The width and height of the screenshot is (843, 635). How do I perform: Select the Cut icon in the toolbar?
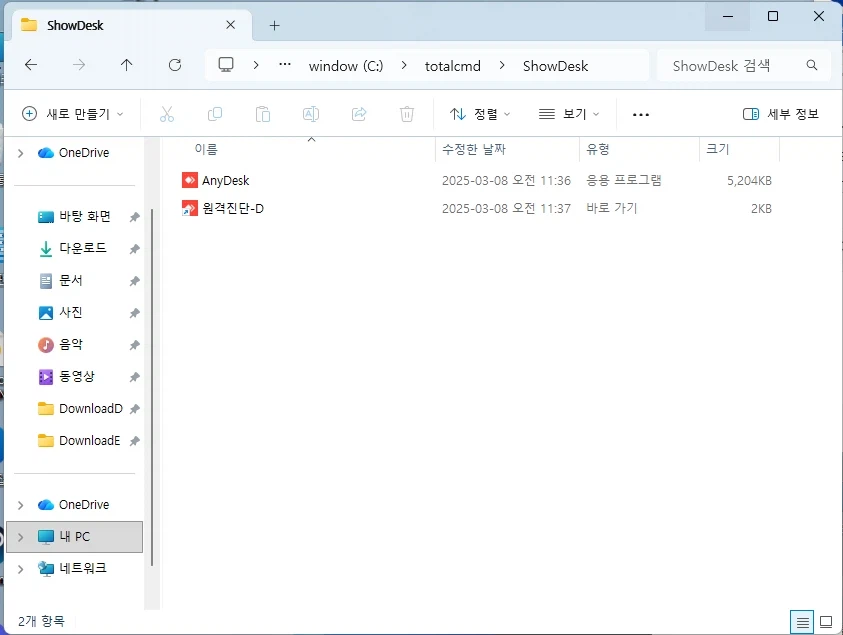(x=166, y=113)
